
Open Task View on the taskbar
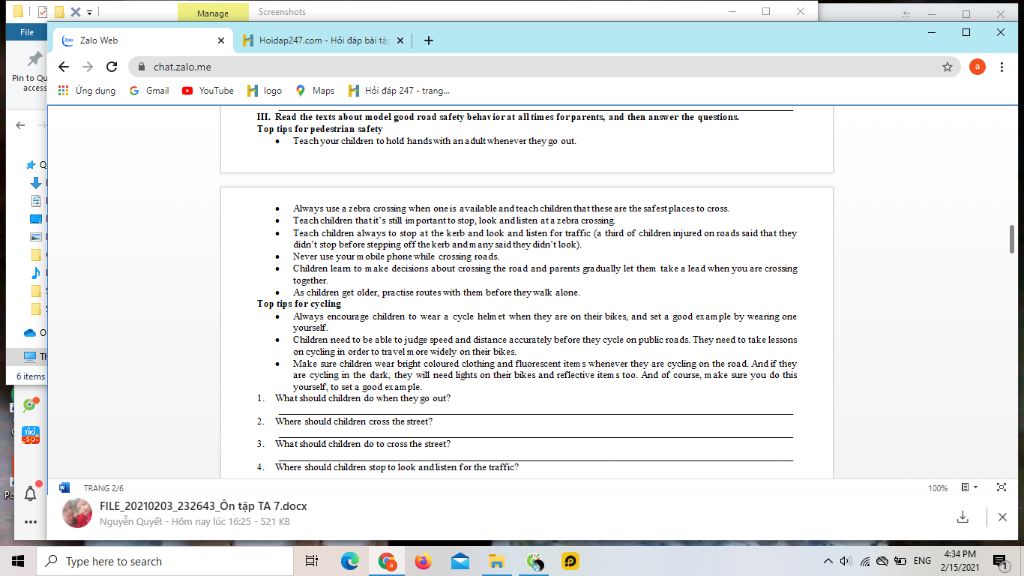[312, 561]
